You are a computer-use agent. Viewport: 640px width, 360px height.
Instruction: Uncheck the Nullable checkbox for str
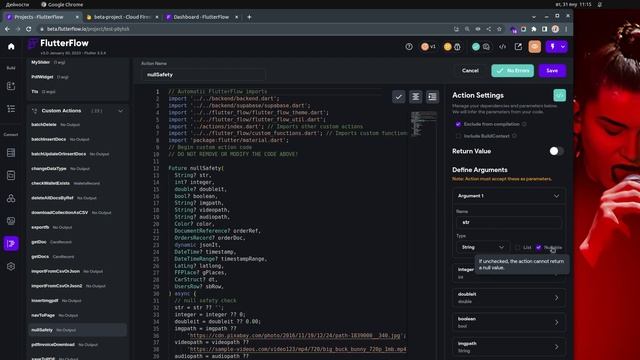pos(539,247)
